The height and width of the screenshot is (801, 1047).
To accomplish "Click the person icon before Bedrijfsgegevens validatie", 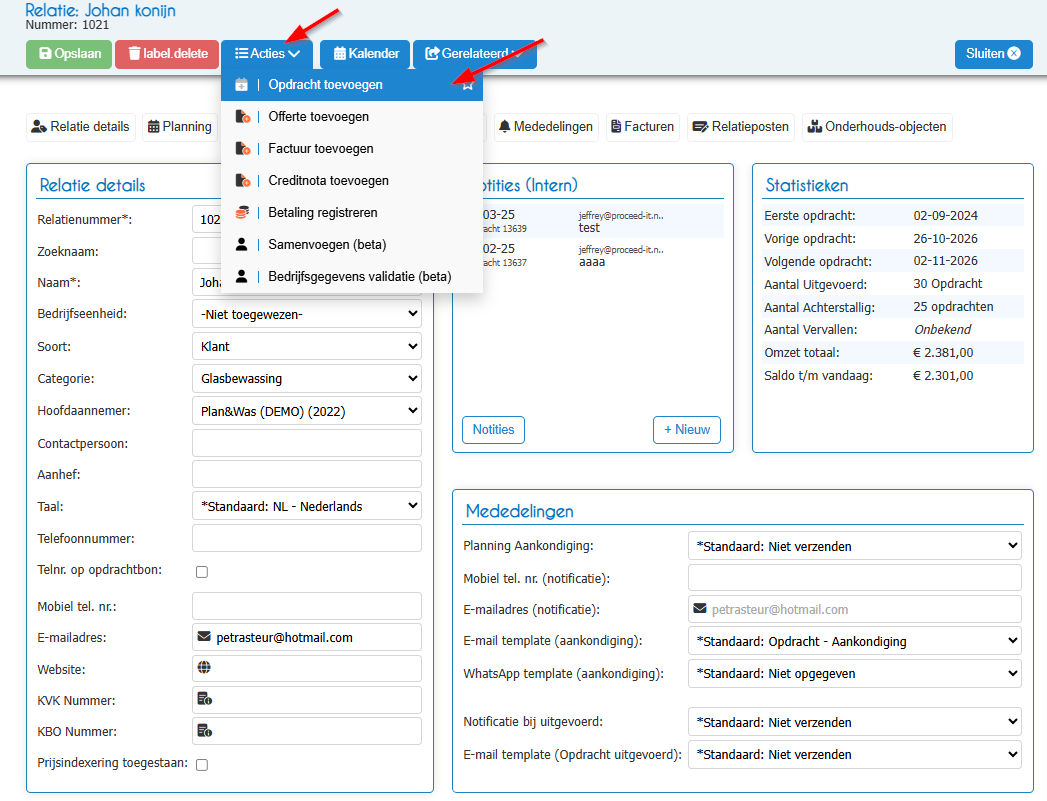I will point(242,276).
